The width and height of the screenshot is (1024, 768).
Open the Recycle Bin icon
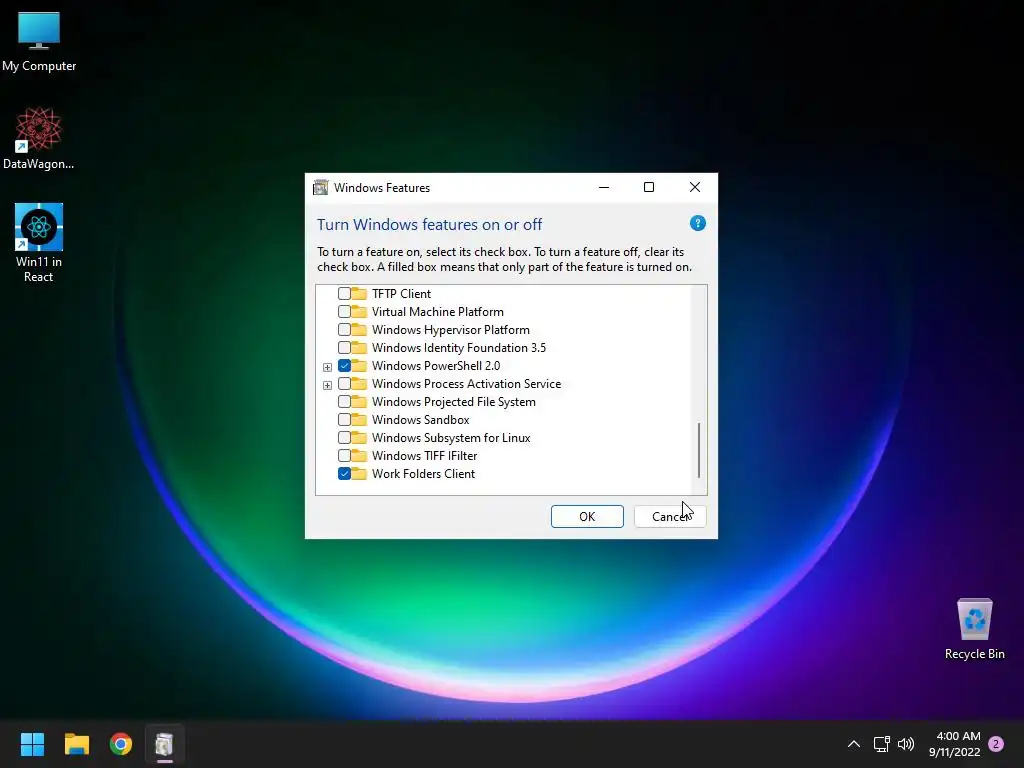click(x=974, y=630)
